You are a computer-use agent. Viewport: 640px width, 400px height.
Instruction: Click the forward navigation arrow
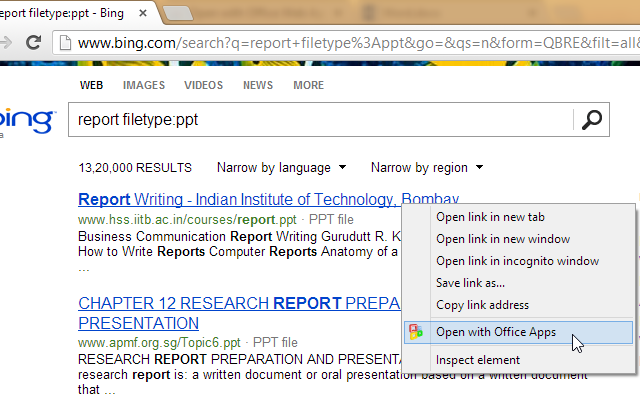click(x=6, y=42)
